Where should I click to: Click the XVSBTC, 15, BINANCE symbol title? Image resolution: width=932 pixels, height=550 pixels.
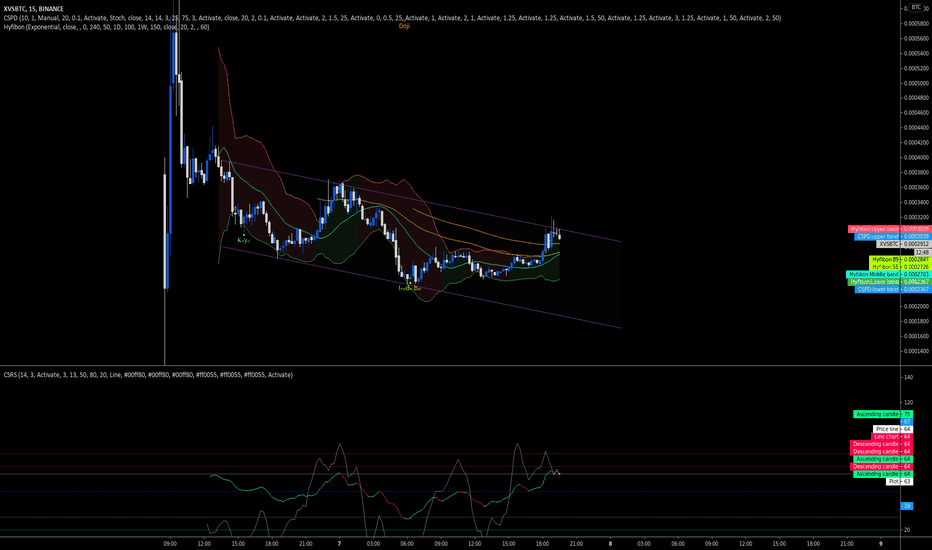coord(33,9)
